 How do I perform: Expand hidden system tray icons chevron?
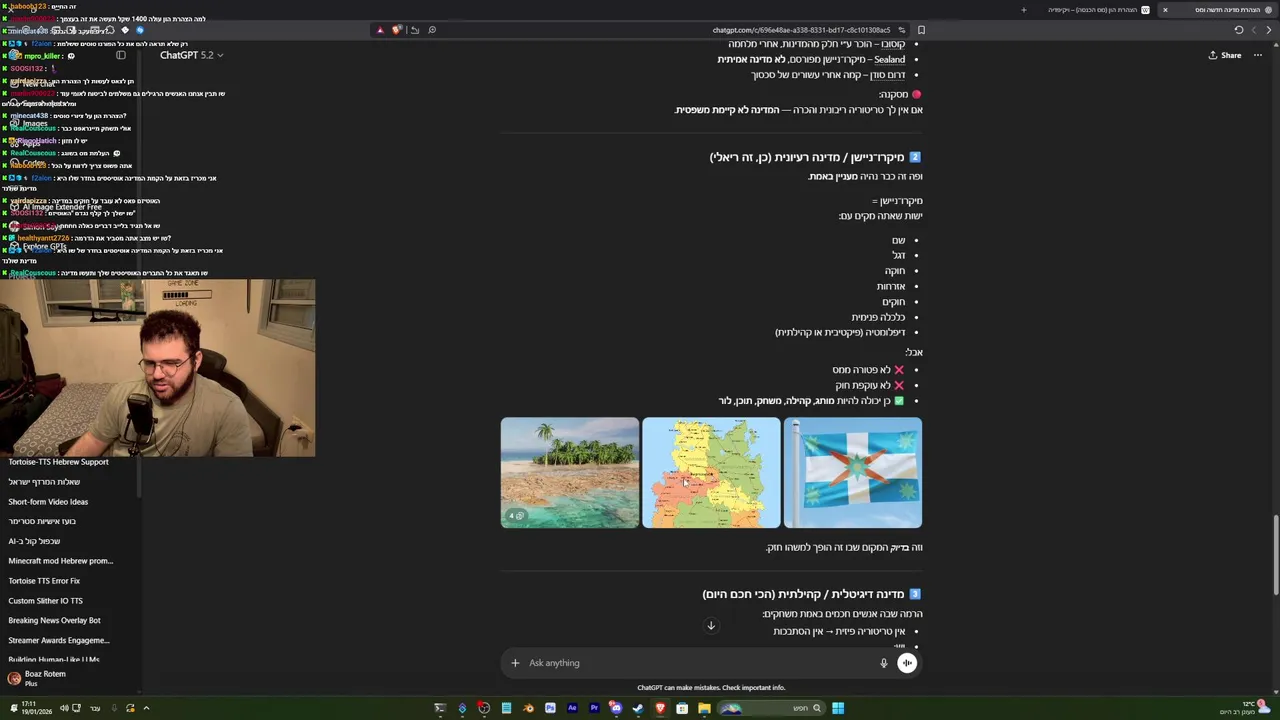[146, 708]
